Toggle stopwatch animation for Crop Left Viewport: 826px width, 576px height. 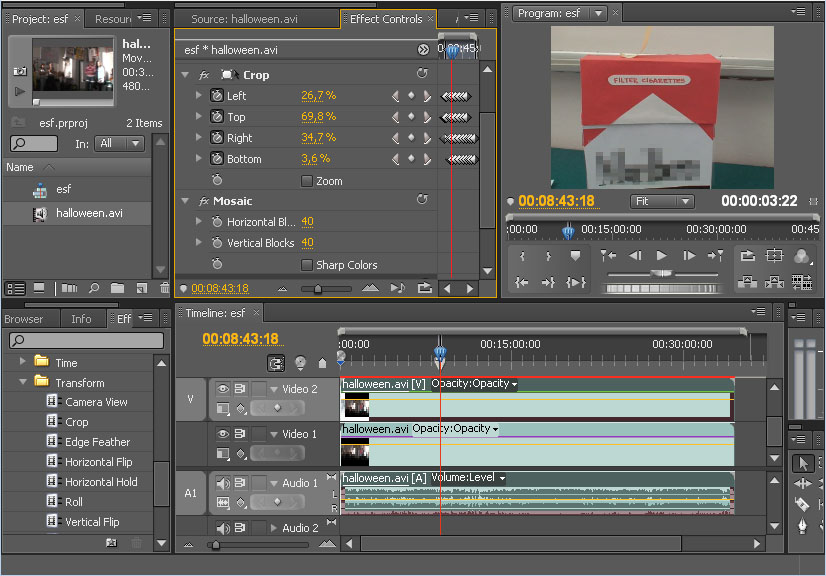(217, 95)
